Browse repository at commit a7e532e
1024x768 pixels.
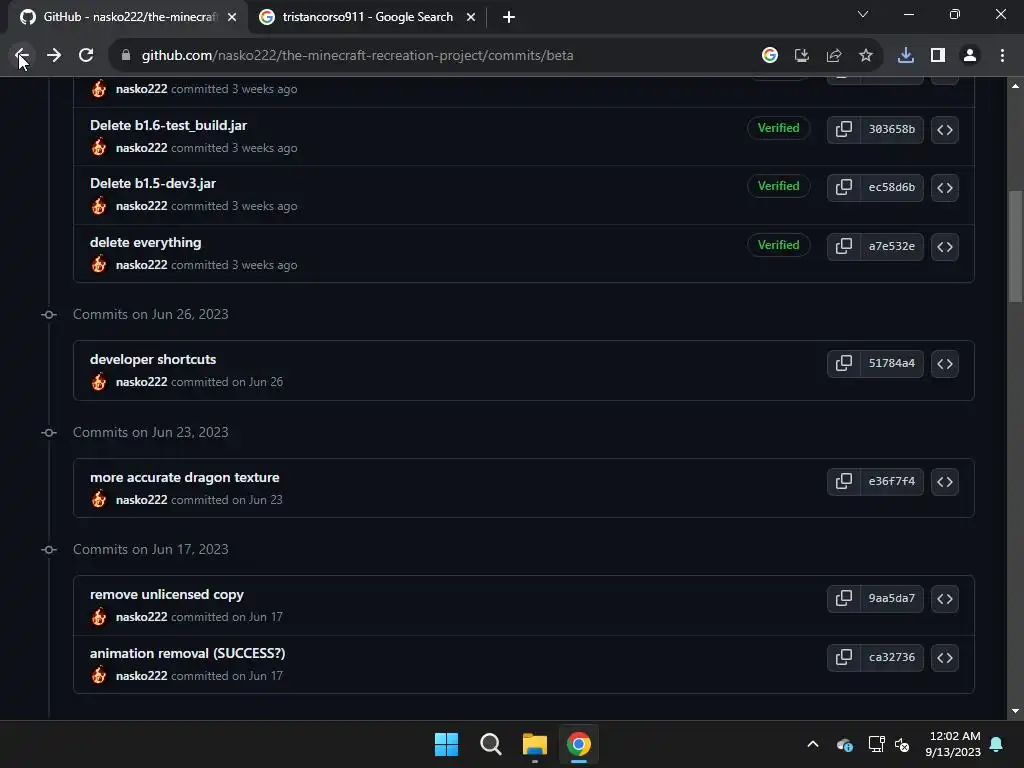944,247
